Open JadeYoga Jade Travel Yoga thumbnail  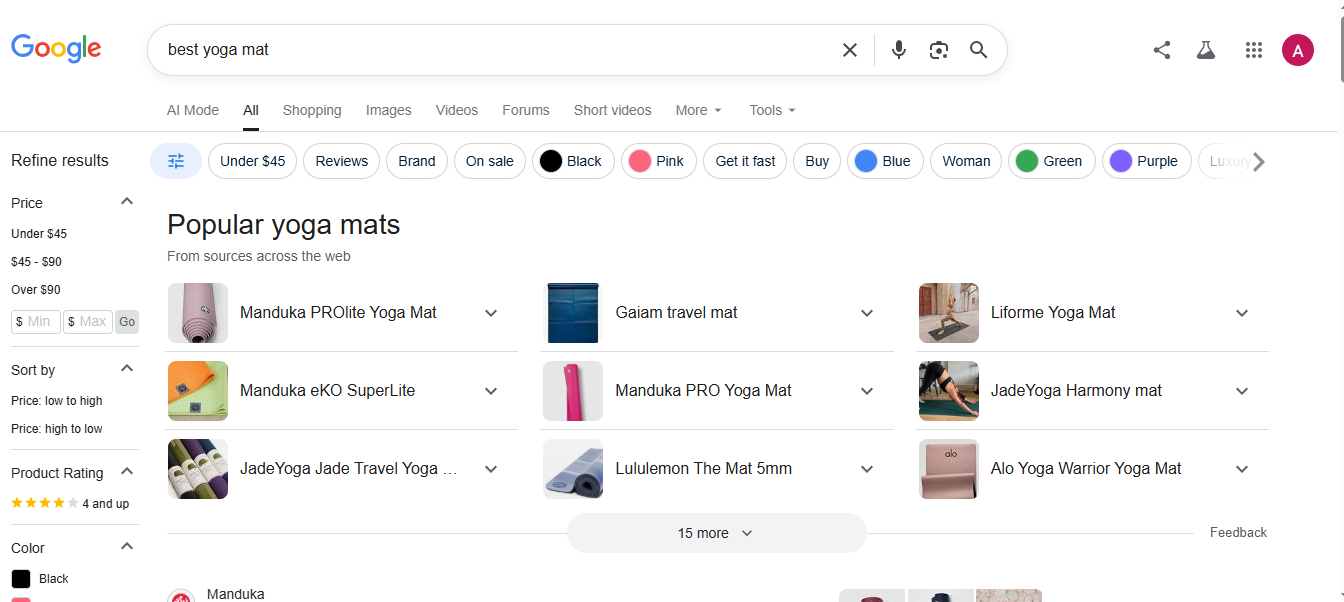[x=198, y=469]
